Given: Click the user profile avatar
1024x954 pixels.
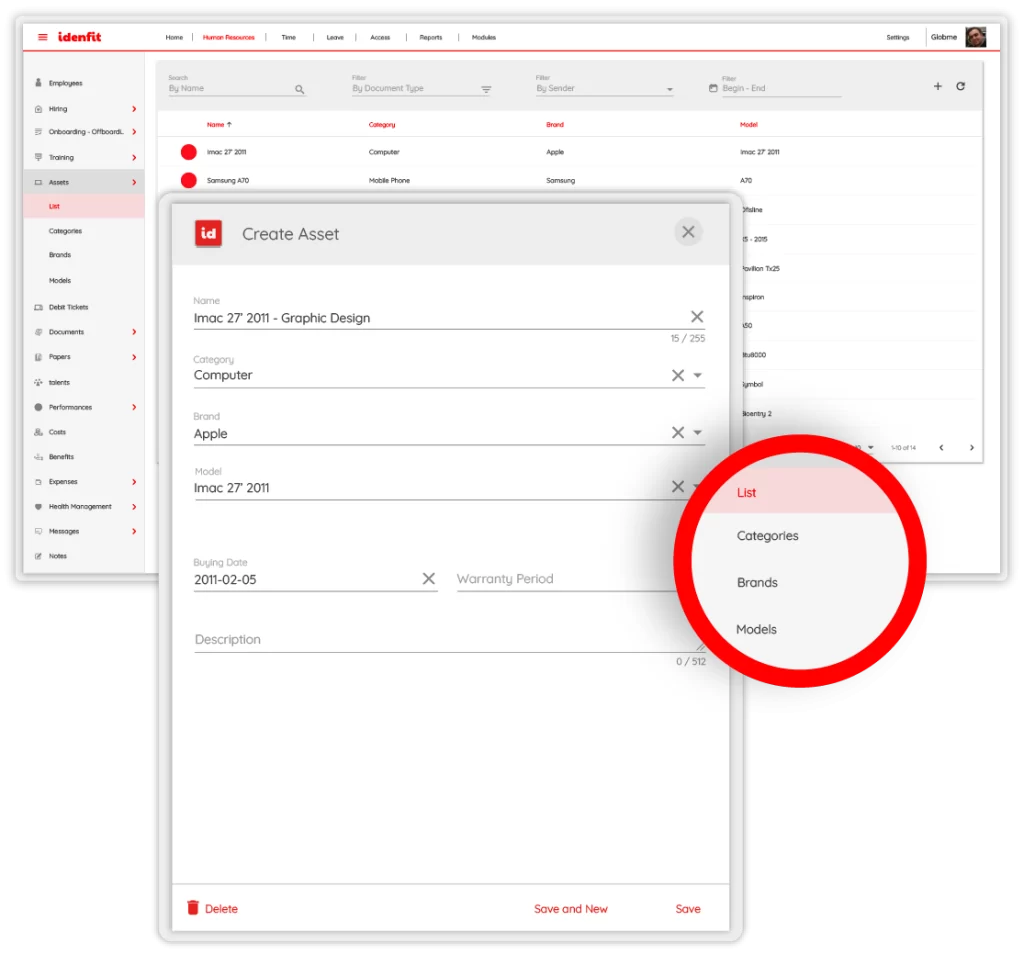Looking at the screenshot, I should tap(975, 37).
